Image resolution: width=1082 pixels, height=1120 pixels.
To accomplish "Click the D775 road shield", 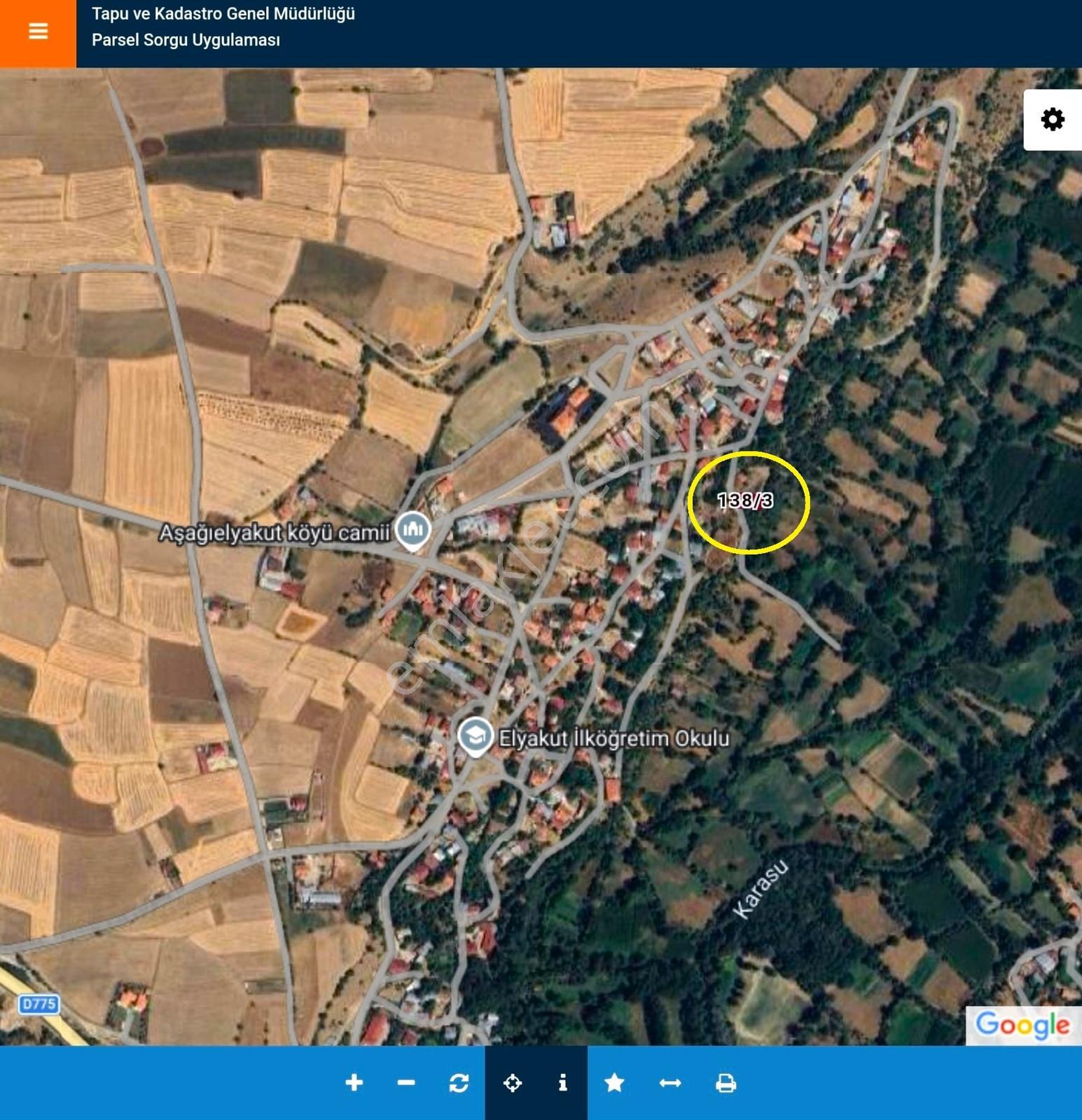I will [39, 1004].
